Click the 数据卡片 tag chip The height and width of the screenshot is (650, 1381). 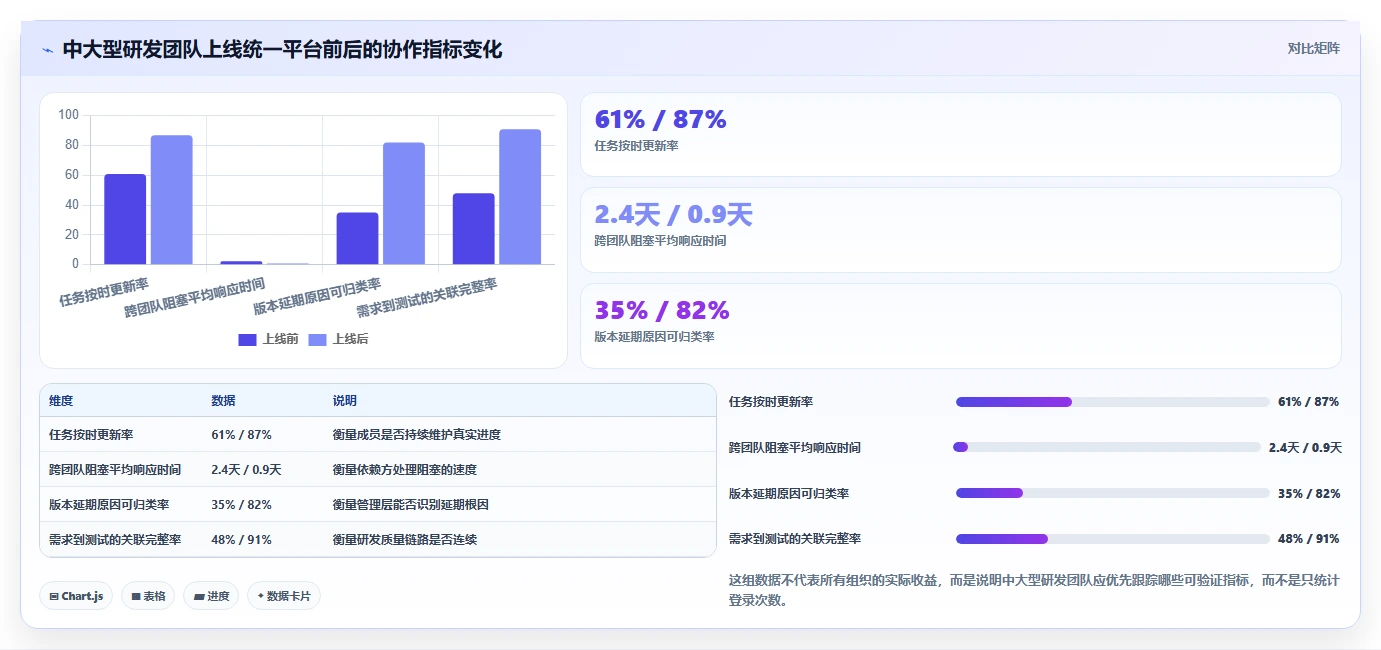[x=284, y=596]
